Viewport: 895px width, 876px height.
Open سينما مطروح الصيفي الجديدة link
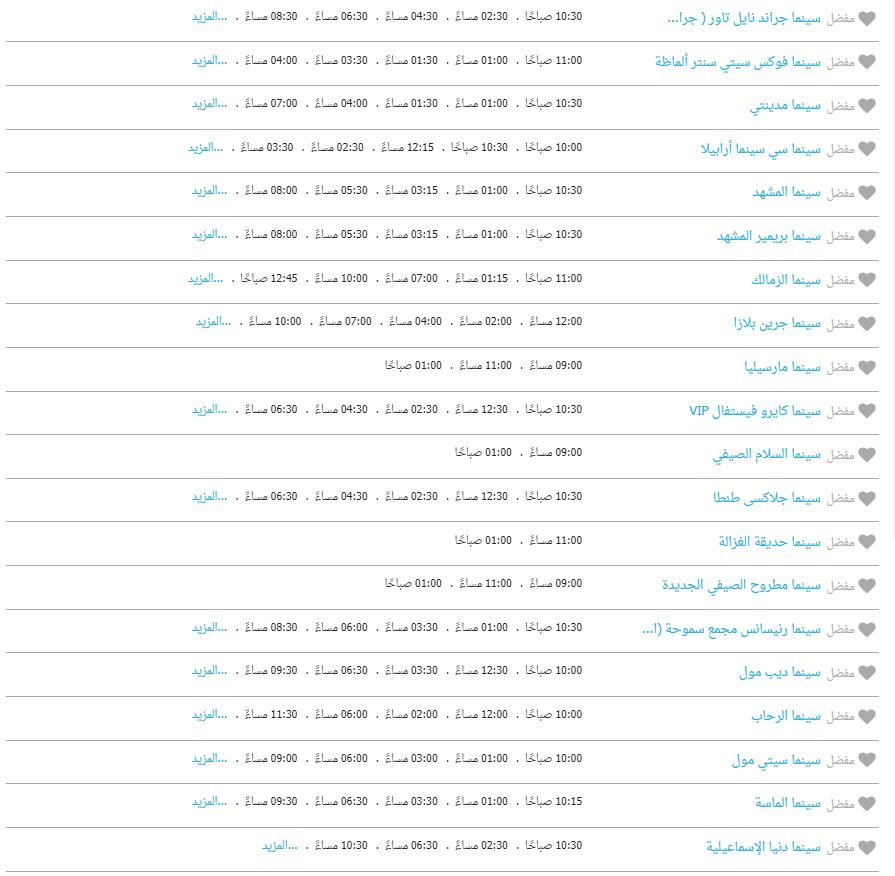(741, 586)
